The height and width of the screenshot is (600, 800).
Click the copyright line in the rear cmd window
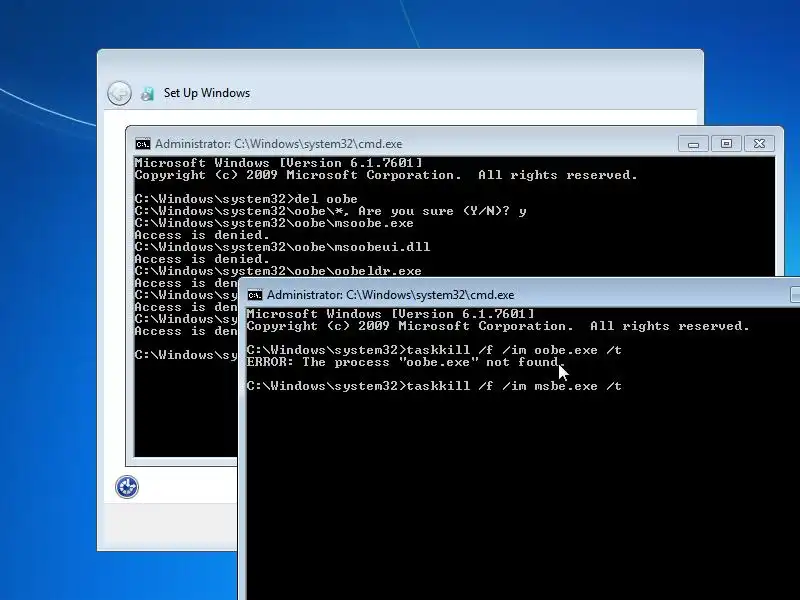pyautogui.click(x=386, y=175)
